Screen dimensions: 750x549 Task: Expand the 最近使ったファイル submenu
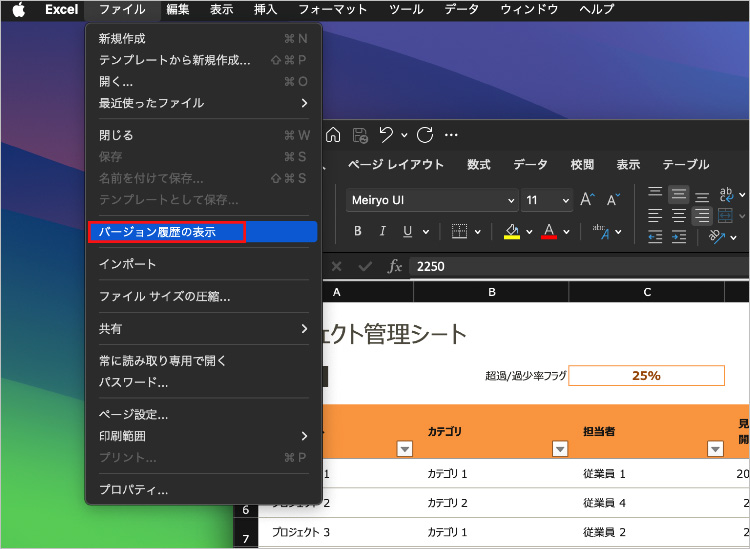click(204, 103)
